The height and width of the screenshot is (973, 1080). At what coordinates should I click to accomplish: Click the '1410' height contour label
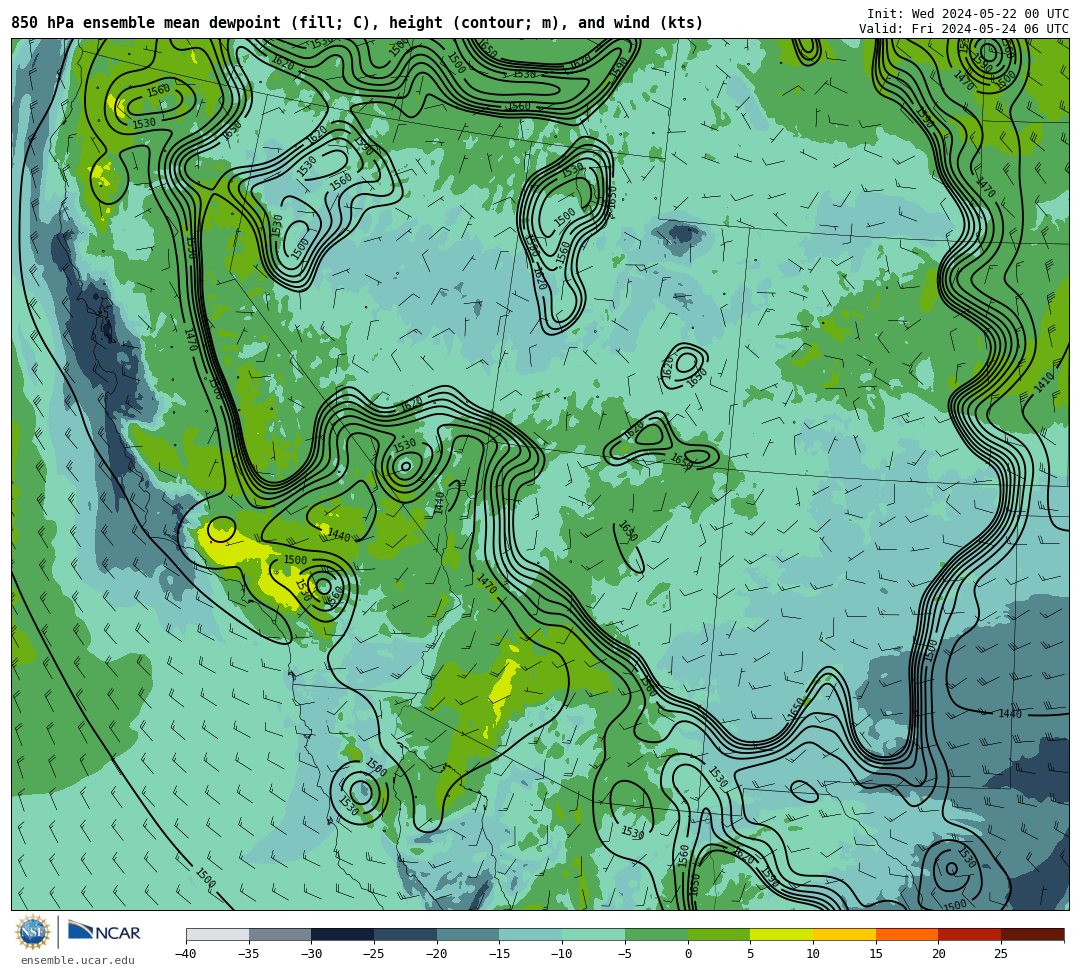pyautogui.click(x=1044, y=381)
